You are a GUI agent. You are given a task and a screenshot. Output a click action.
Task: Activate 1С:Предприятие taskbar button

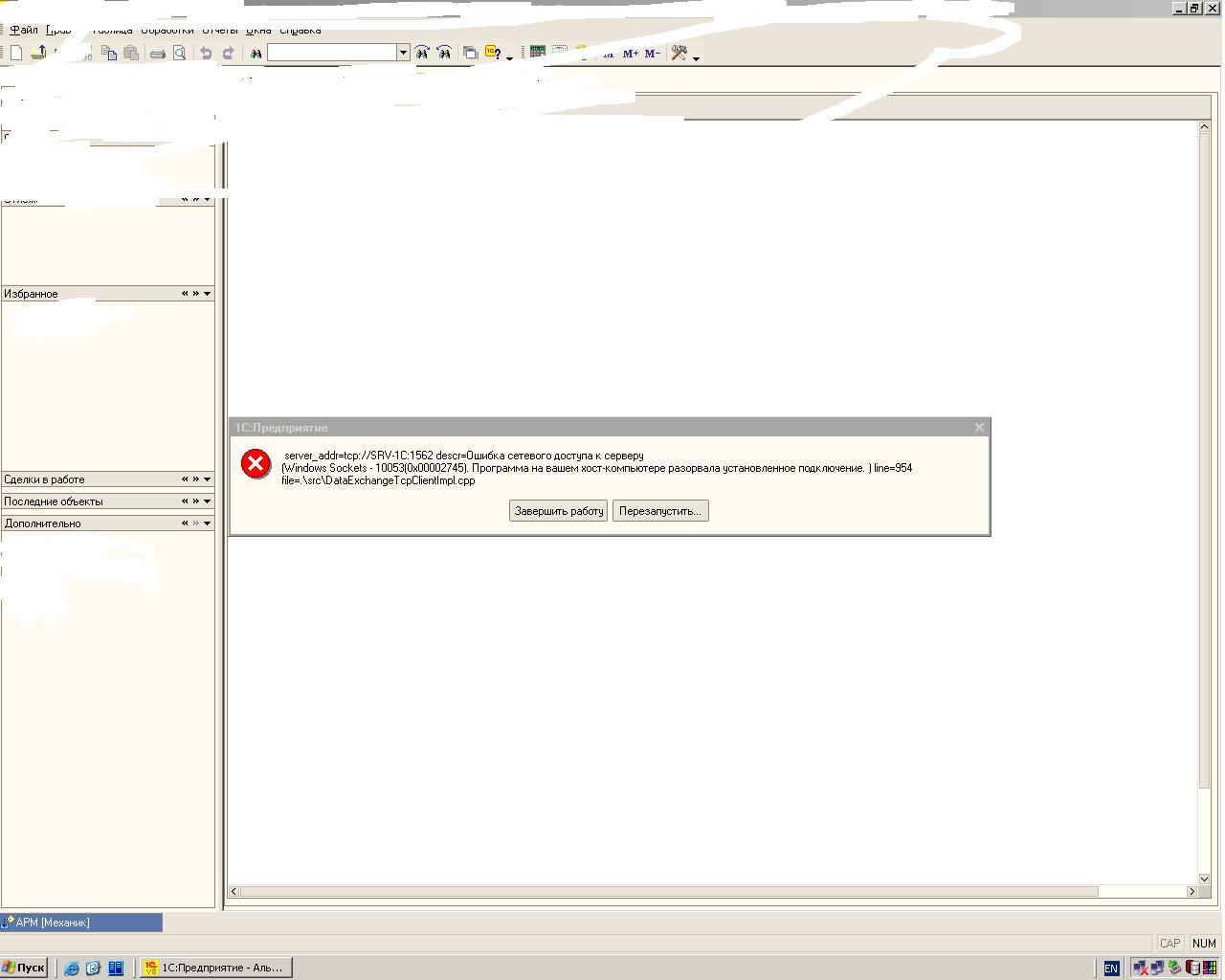tap(215, 968)
